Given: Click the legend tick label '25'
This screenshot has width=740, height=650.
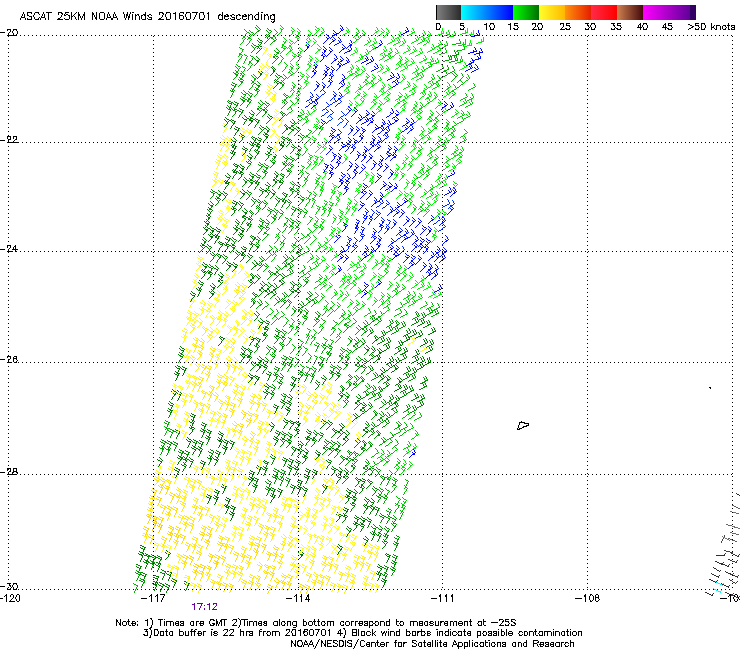Looking at the screenshot, I should [x=565, y=27].
